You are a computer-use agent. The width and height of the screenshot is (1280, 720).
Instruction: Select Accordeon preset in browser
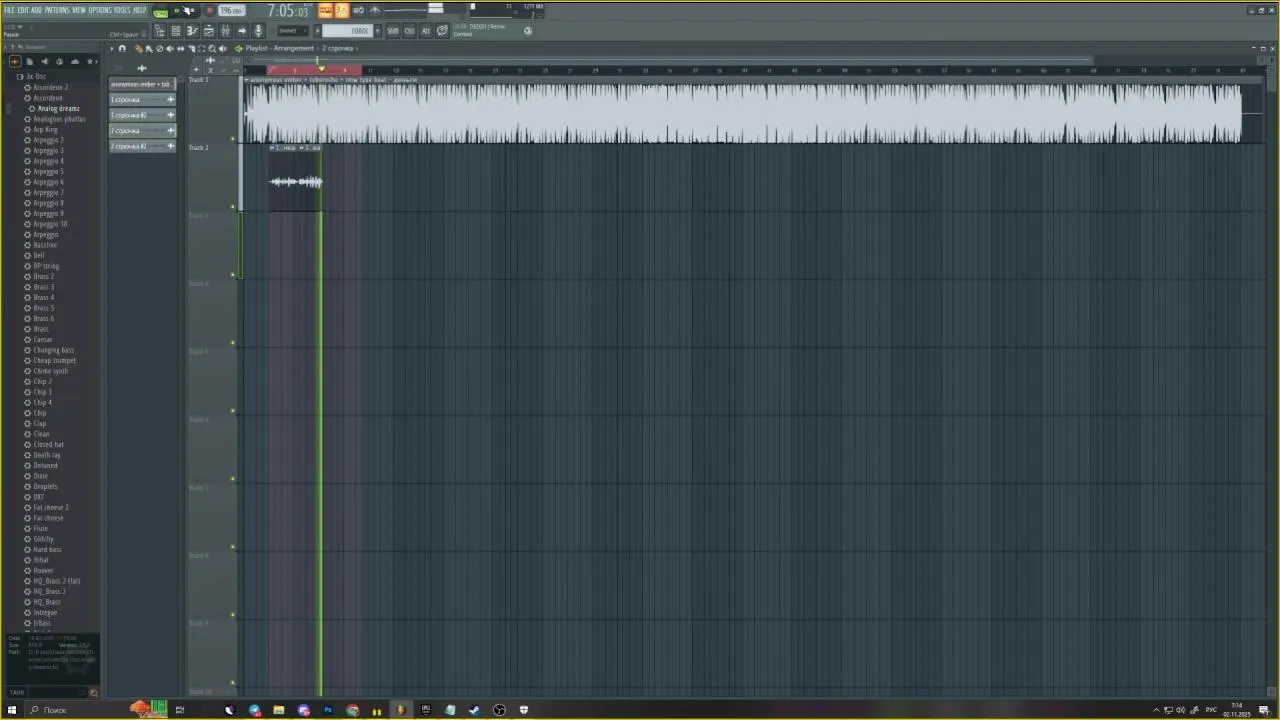47,98
